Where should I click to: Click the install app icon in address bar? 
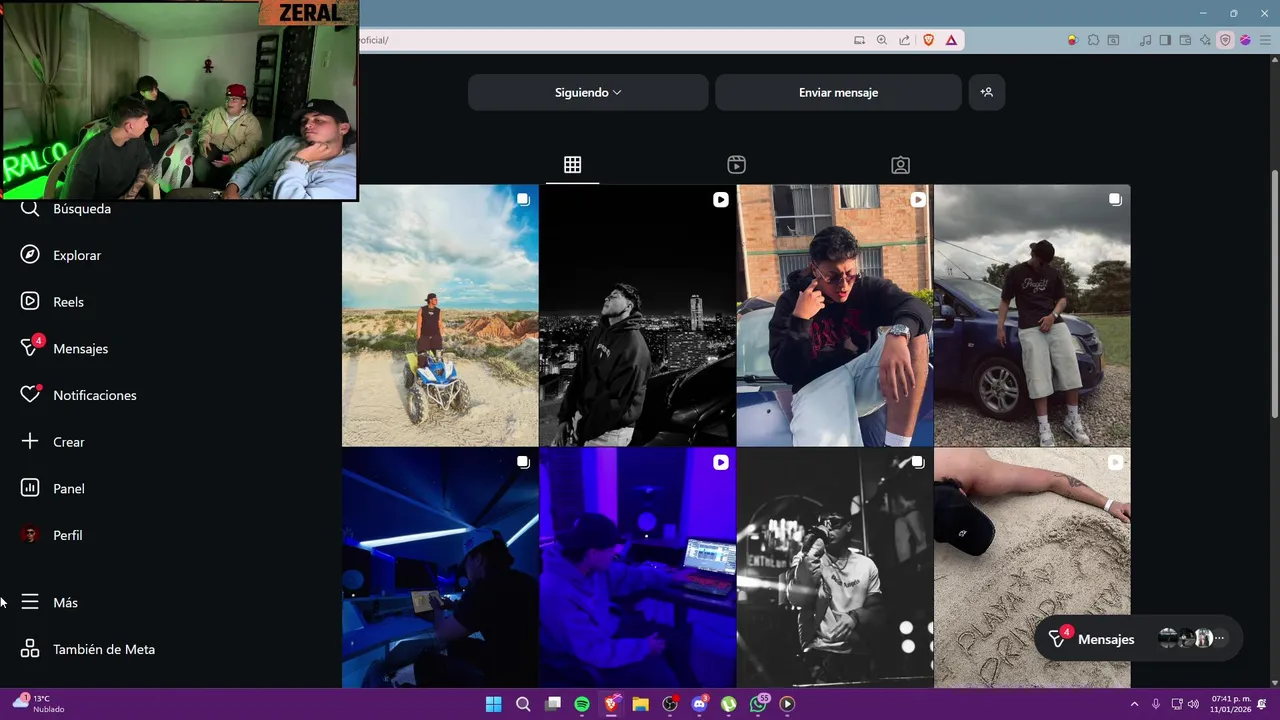pos(859,40)
